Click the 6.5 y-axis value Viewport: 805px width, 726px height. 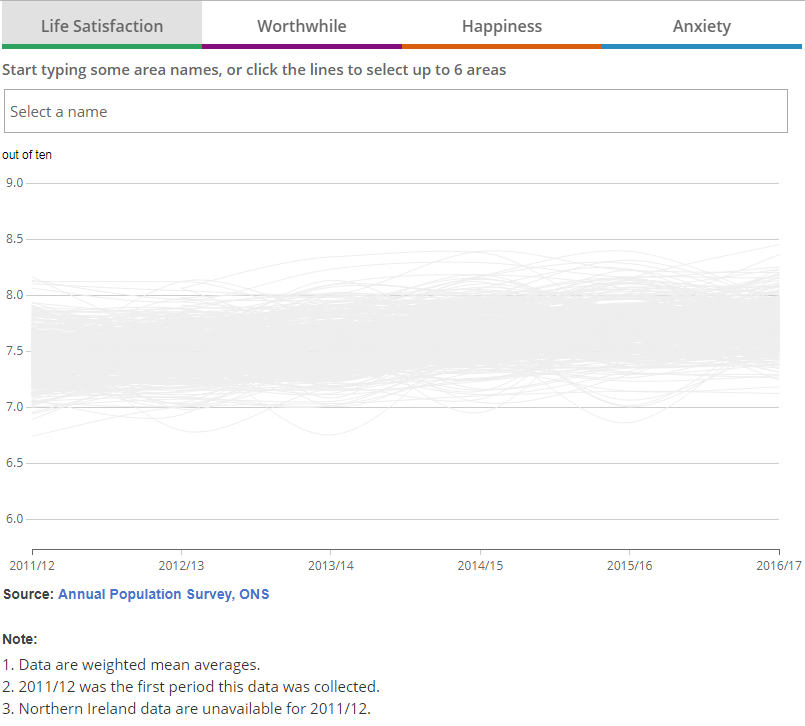click(14, 463)
